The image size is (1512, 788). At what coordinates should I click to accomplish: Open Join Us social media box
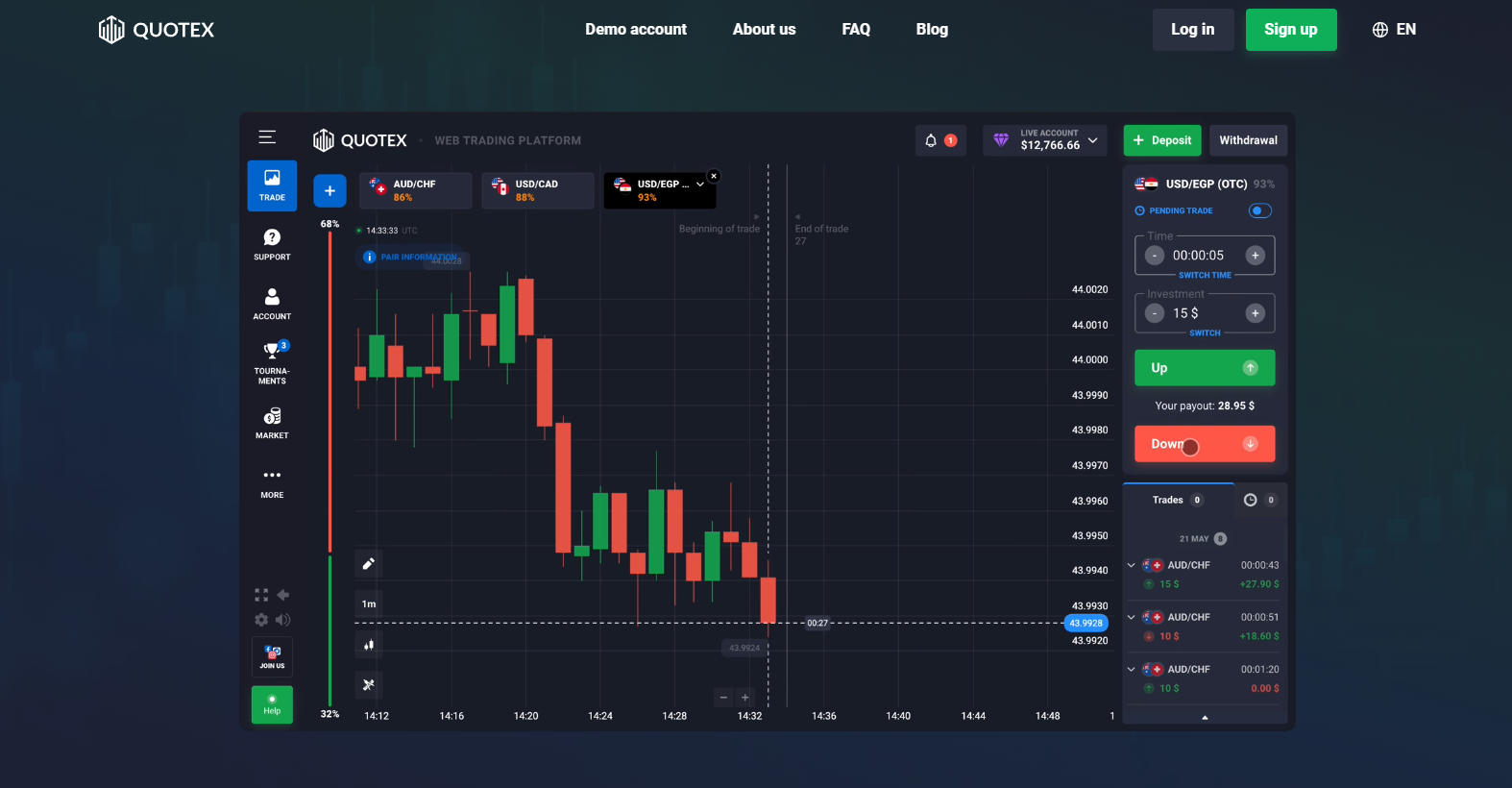click(x=272, y=657)
